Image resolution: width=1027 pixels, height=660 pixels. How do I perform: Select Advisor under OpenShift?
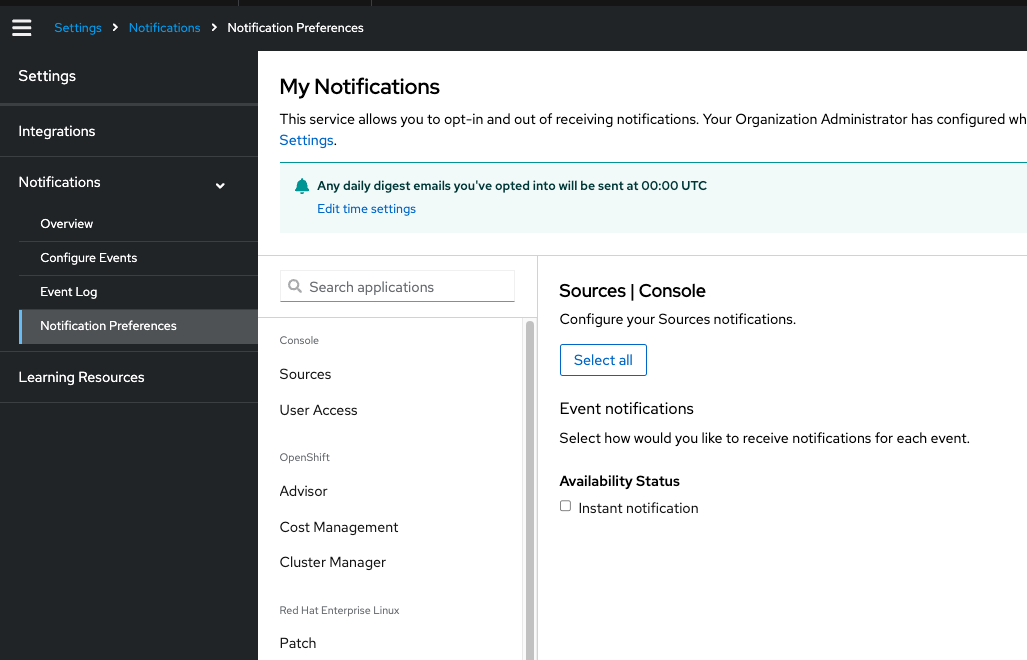click(304, 491)
